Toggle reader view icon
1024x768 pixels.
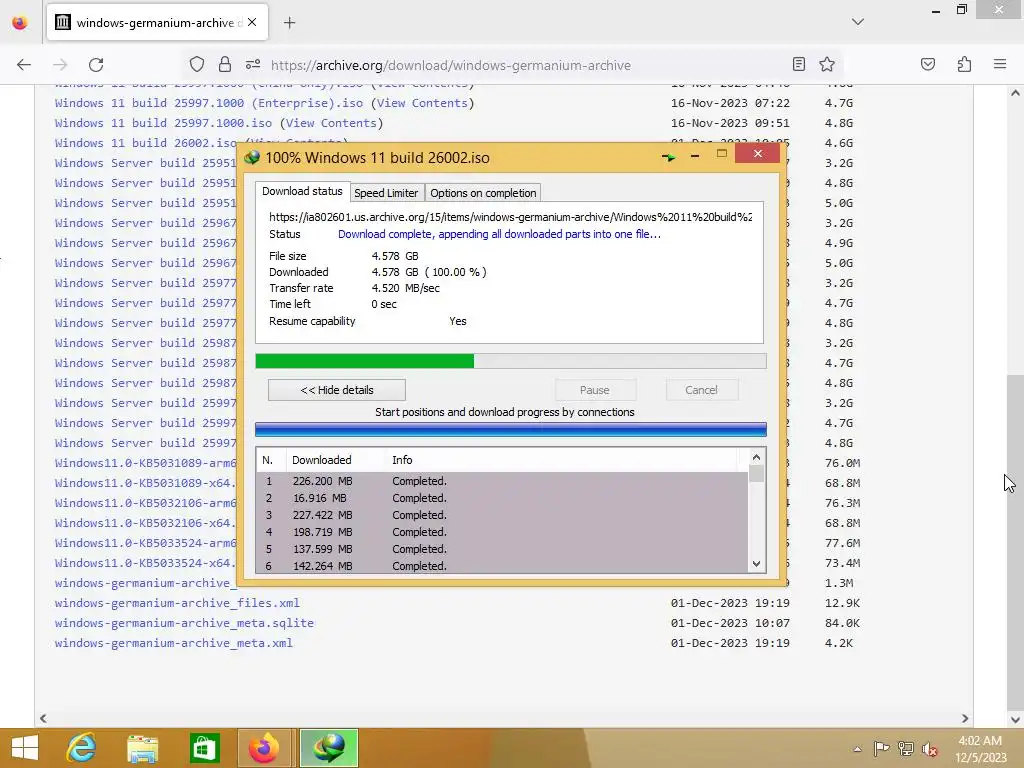pos(799,64)
